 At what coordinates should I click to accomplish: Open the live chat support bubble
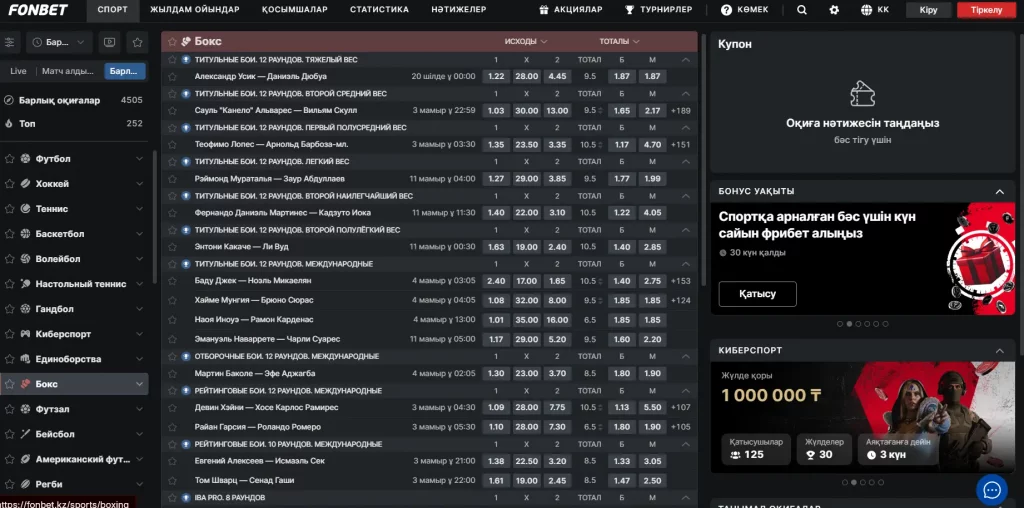tap(991, 490)
